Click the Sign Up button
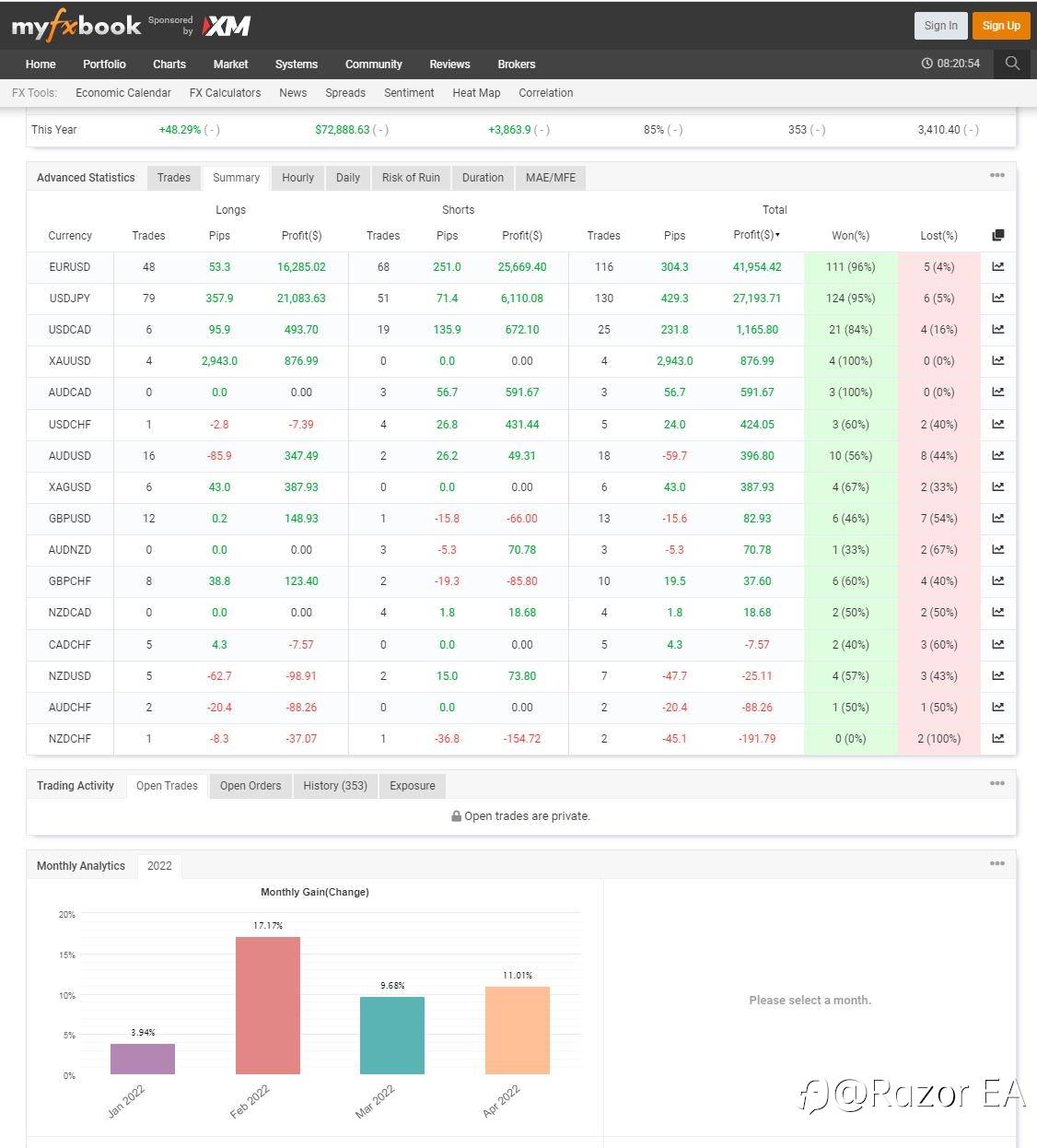 click(x=1000, y=26)
